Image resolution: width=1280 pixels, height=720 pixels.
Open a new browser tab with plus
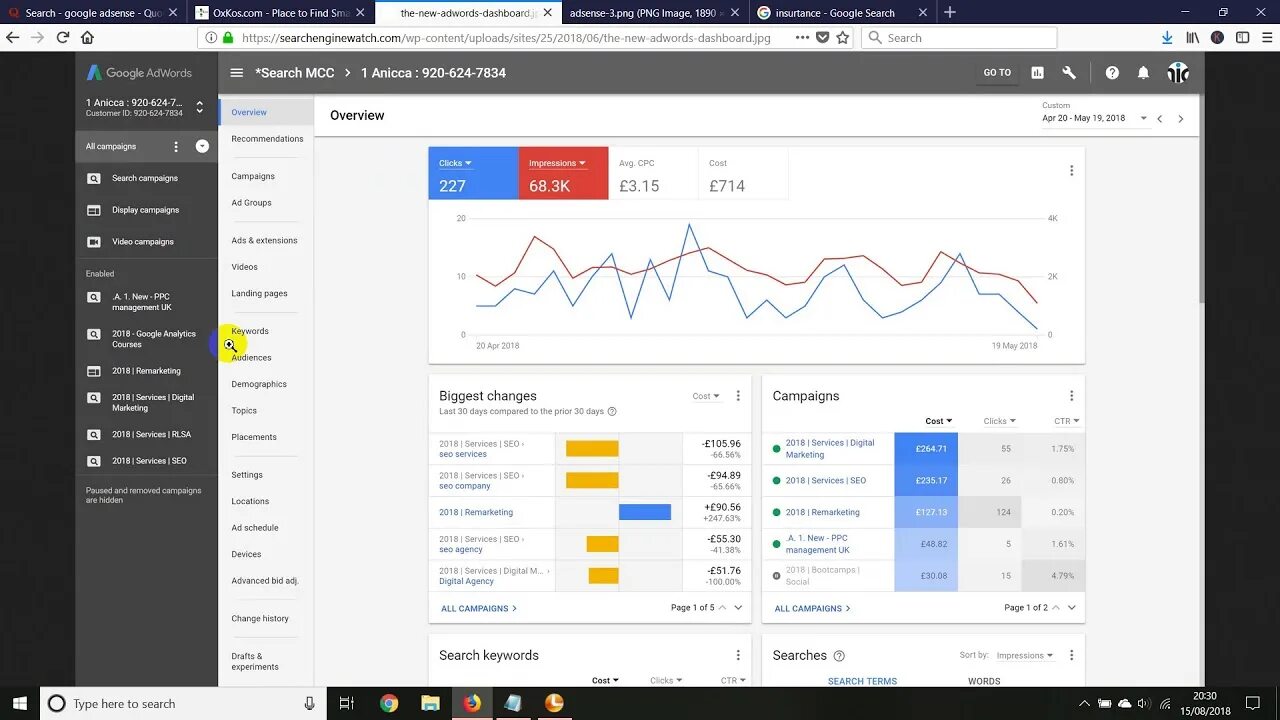pos(950,13)
